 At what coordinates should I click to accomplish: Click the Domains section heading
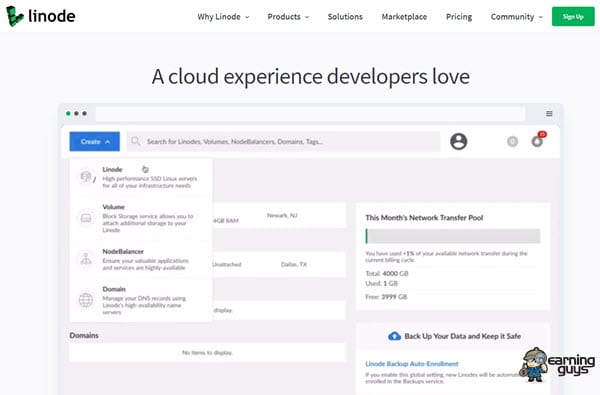[84, 335]
